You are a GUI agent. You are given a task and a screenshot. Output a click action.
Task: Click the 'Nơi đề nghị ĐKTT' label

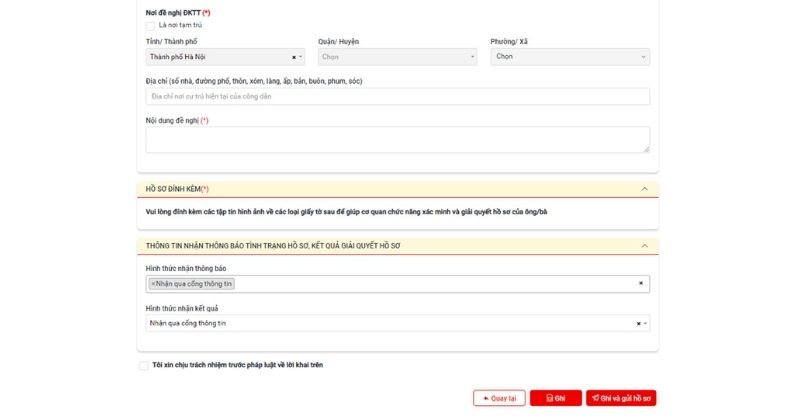point(178,13)
